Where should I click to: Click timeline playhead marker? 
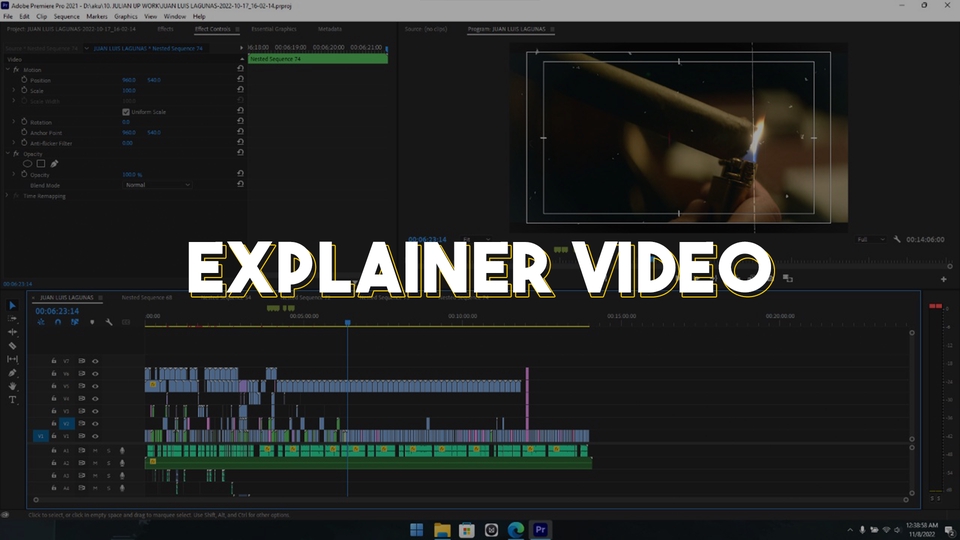(x=347, y=322)
